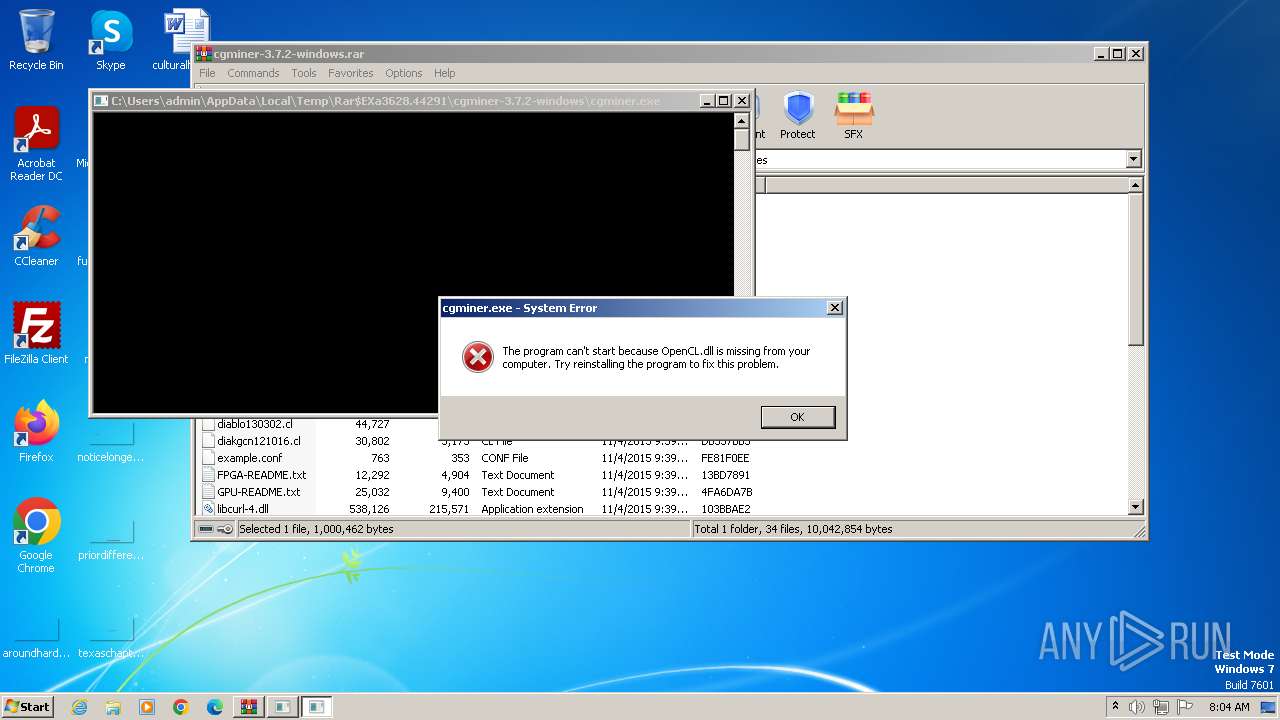This screenshot has width=1280, height=720.
Task: Click the libcurl-4.dll file icon
Action: tap(208, 509)
